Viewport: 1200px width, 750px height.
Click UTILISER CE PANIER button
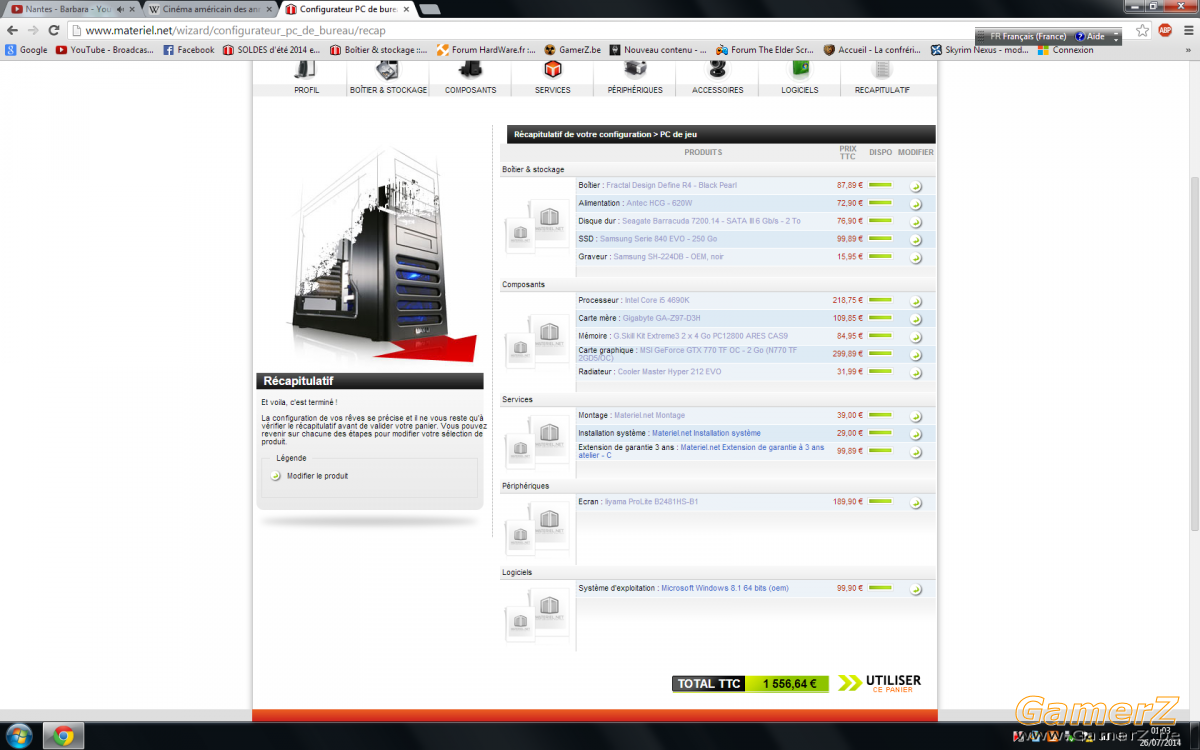coord(880,684)
